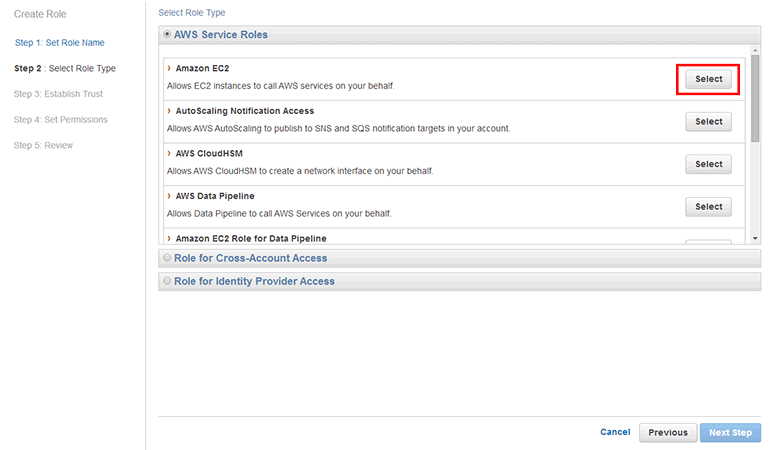Click Select button for Amazon EC2
The width and height of the screenshot is (770, 450).
pyautogui.click(x=708, y=79)
